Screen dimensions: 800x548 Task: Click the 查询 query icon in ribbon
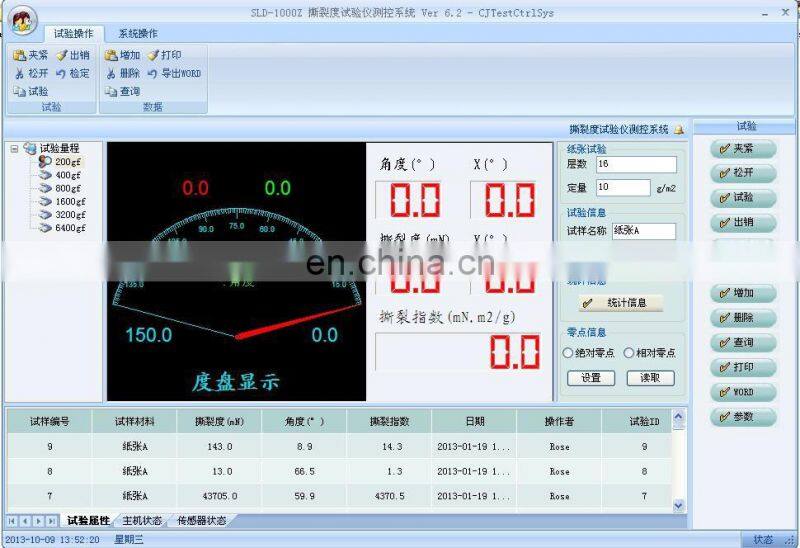[x=110, y=91]
